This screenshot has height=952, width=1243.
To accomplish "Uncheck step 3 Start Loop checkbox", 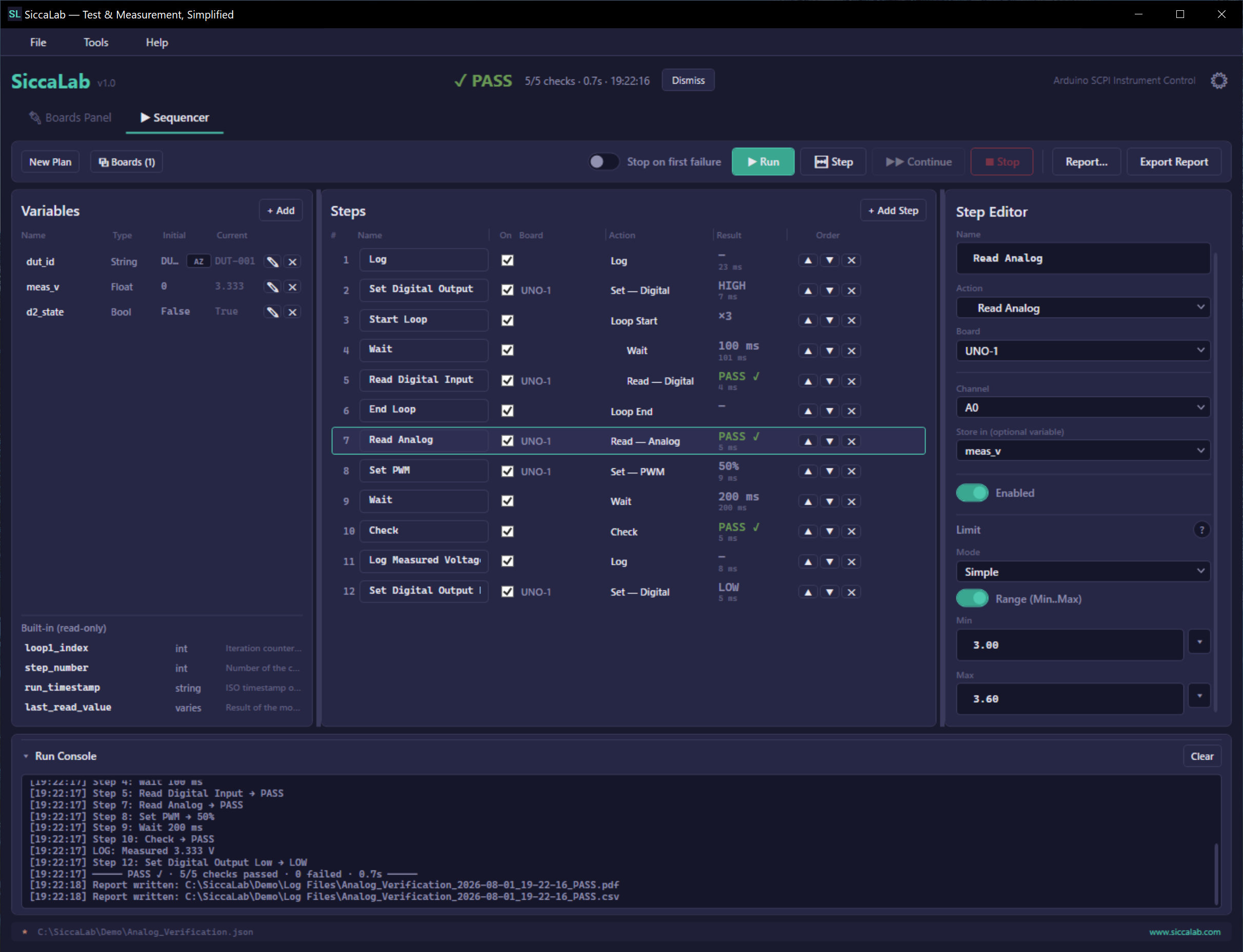I will (507, 320).
